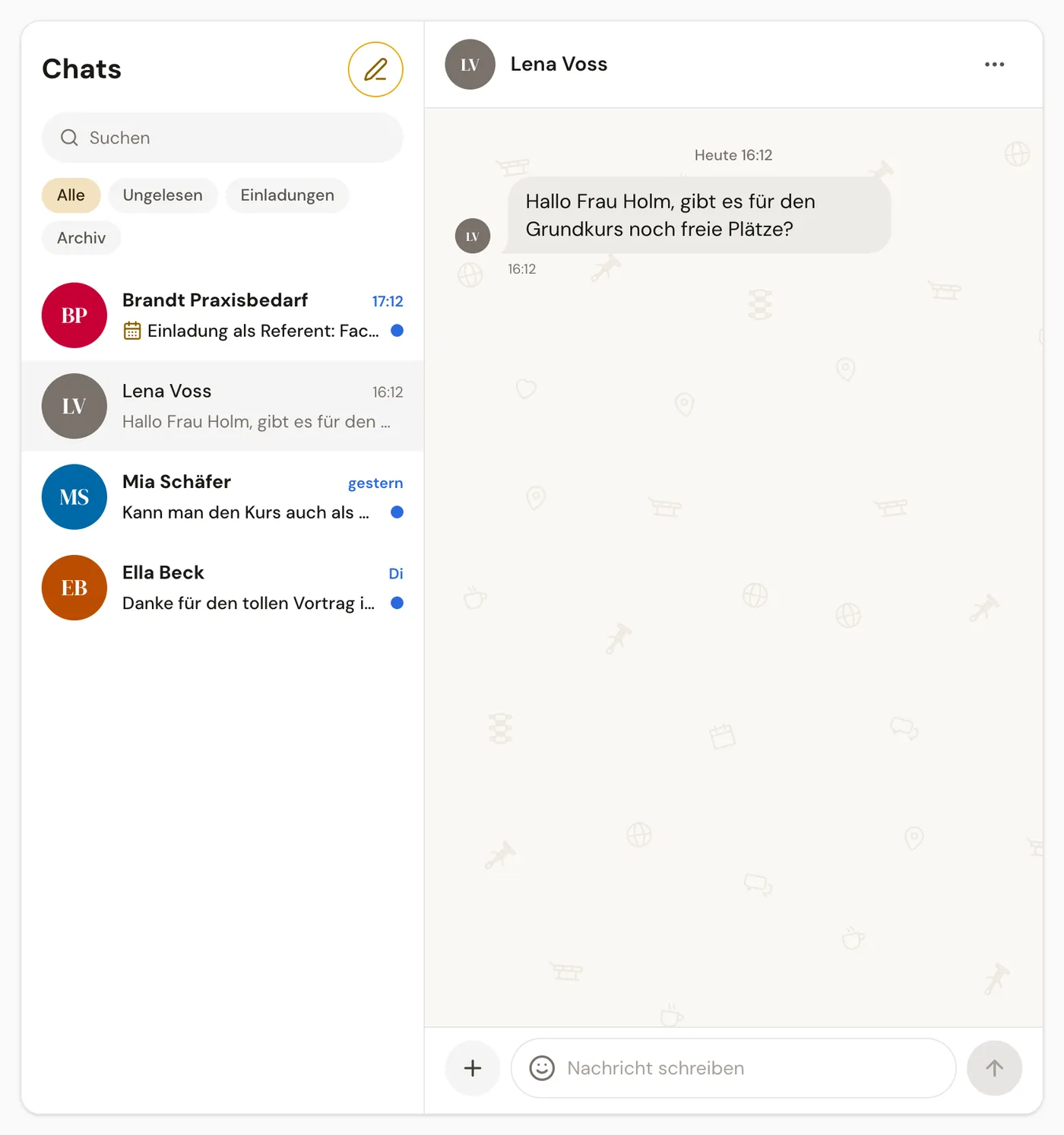
Task: Click the message bubble 'Hallo Frau Holm'
Action: pos(699,215)
